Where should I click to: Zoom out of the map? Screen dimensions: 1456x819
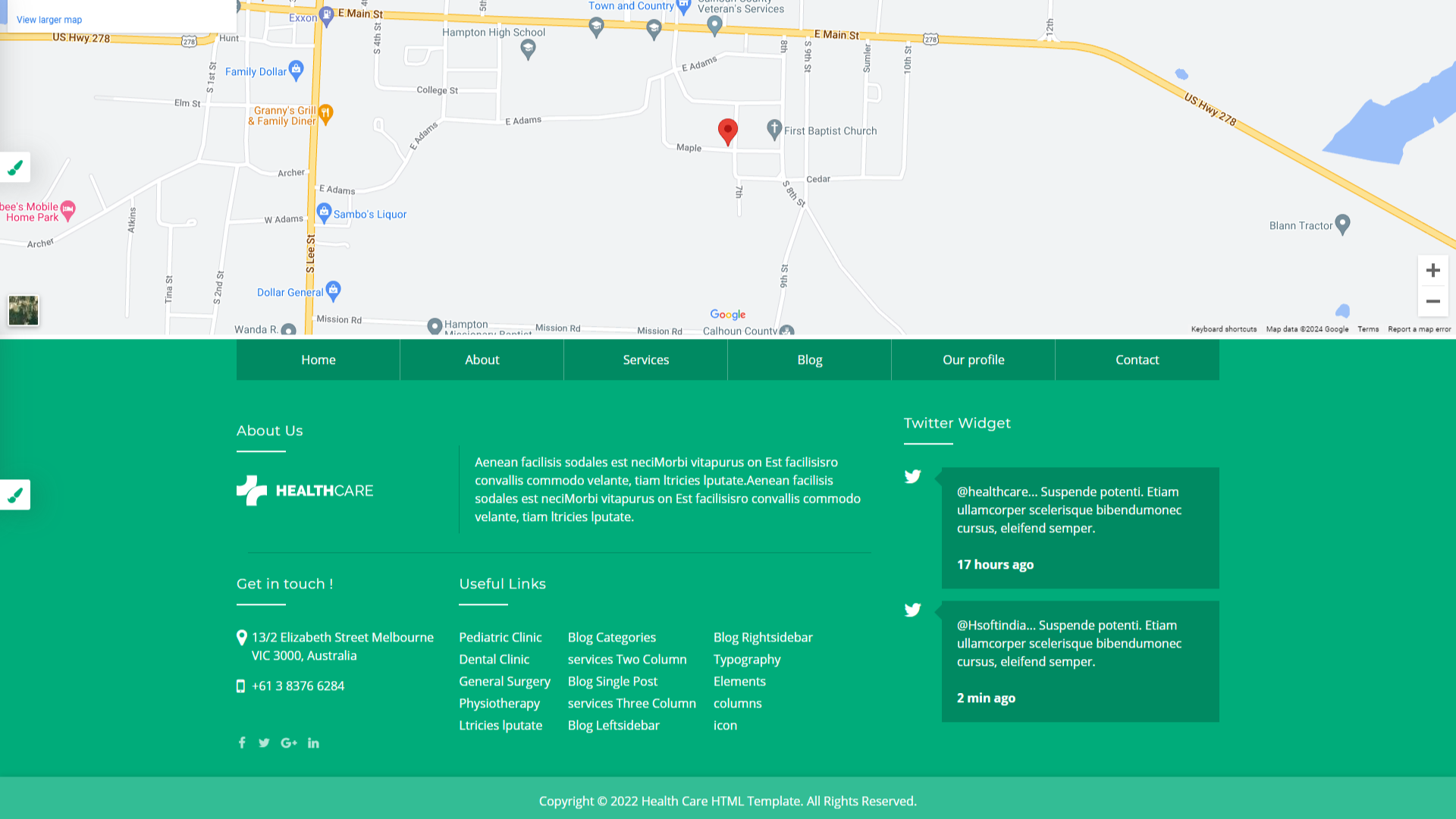coord(1432,301)
